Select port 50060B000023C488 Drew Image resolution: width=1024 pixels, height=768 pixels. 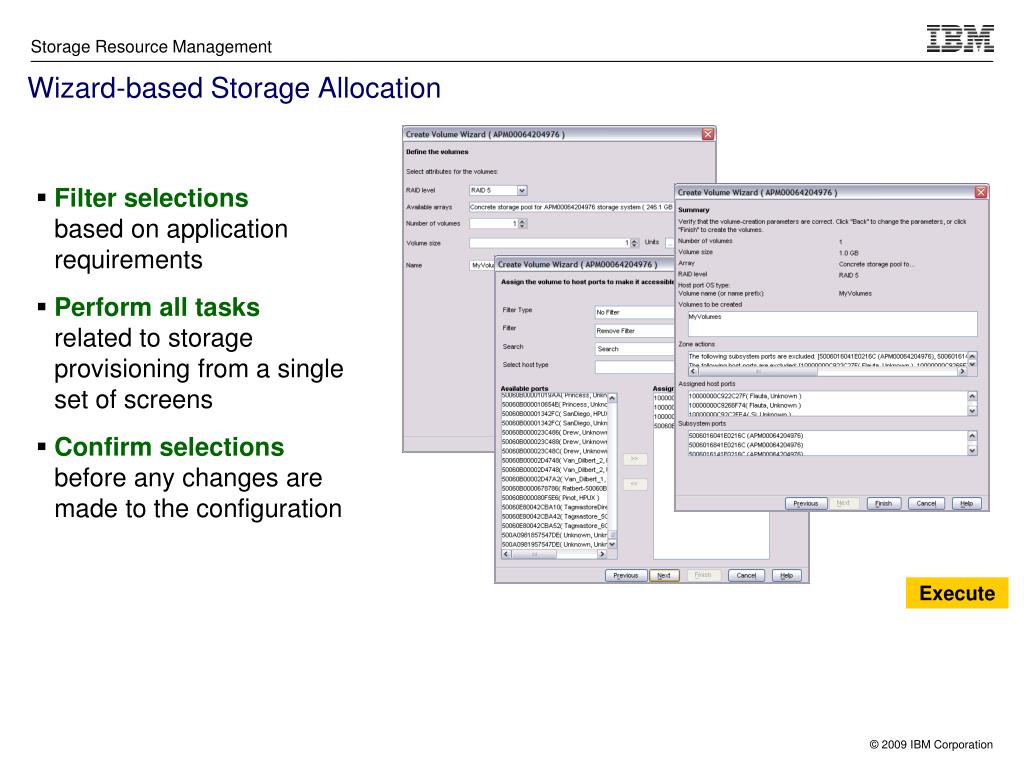tap(554, 441)
